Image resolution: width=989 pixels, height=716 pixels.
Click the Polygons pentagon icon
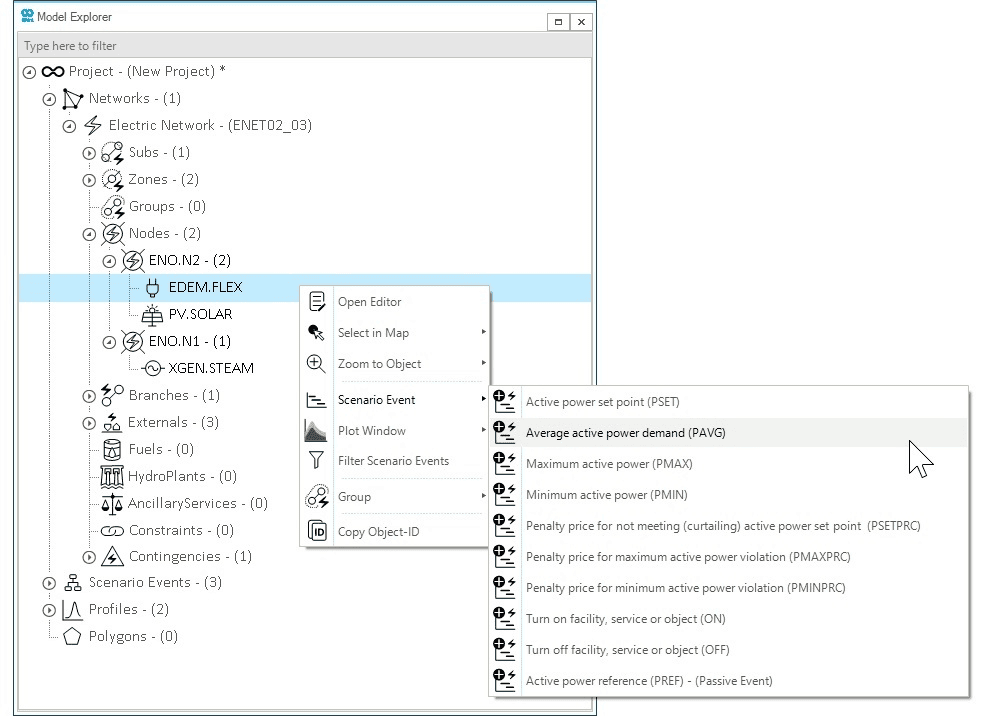point(72,636)
